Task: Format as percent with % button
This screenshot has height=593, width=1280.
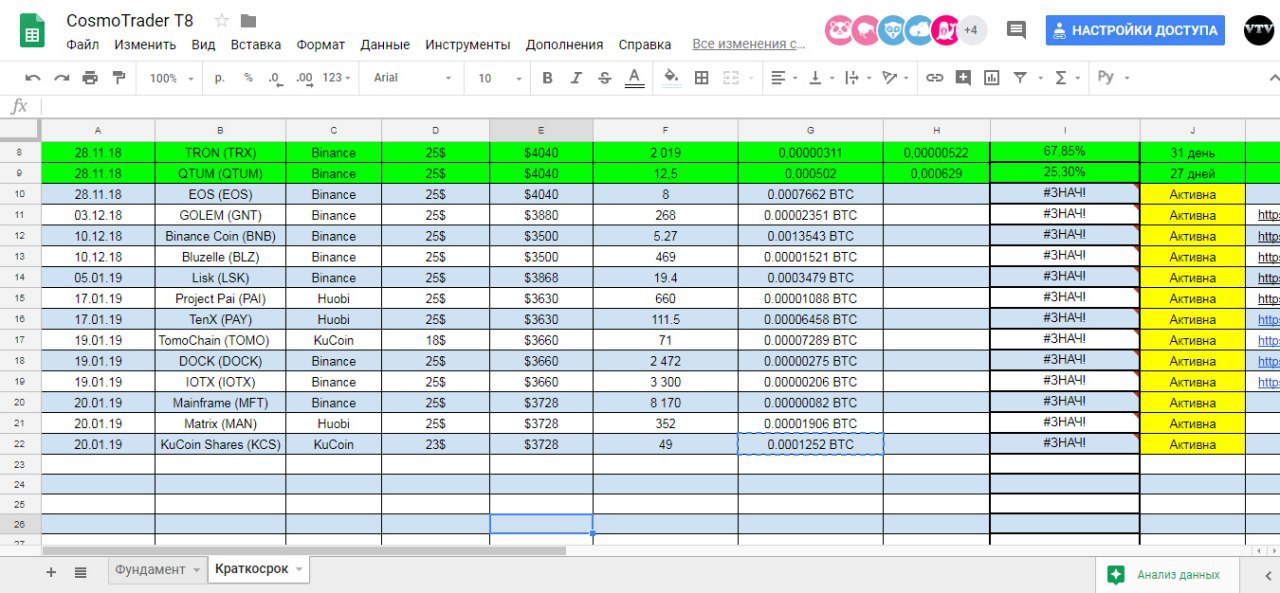Action: click(248, 78)
